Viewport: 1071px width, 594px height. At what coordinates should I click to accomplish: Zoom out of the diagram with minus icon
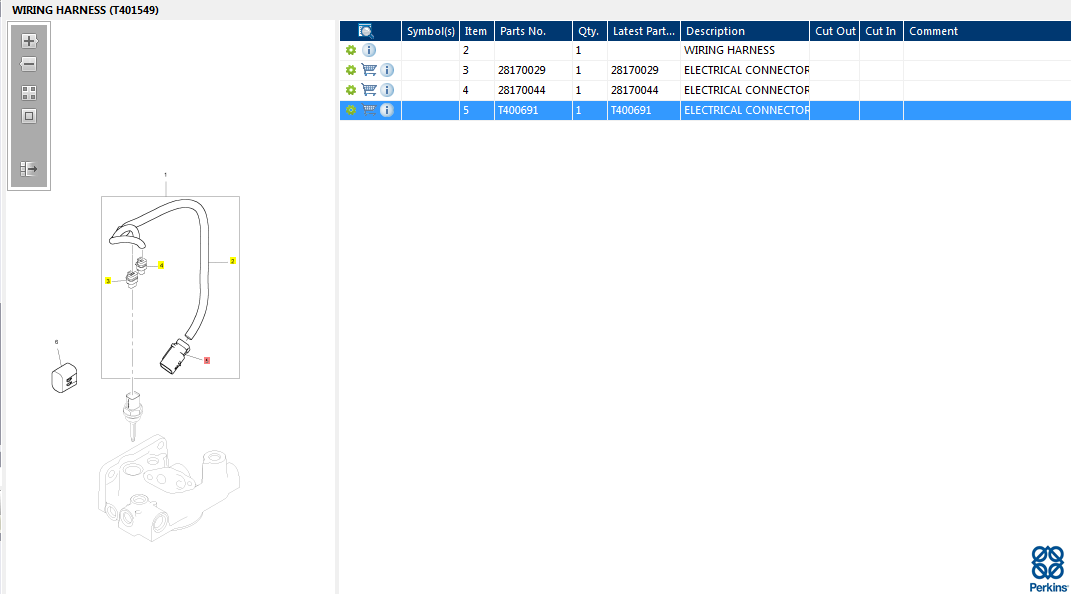tap(29, 64)
